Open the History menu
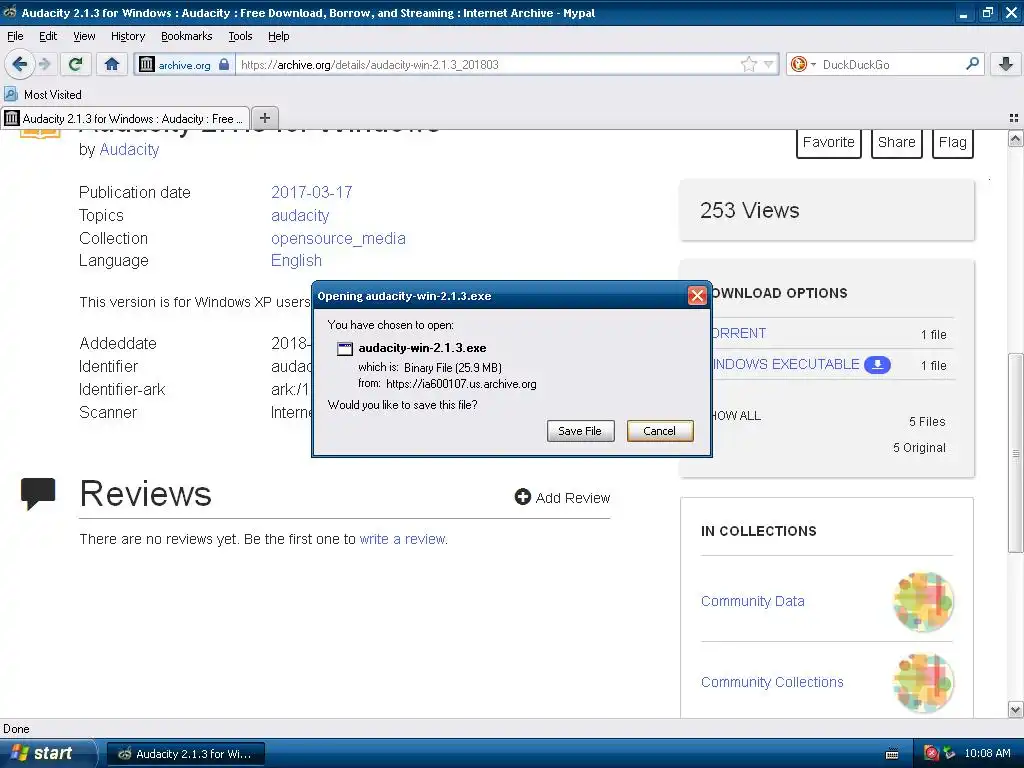This screenshot has width=1024, height=768. pyautogui.click(x=128, y=36)
